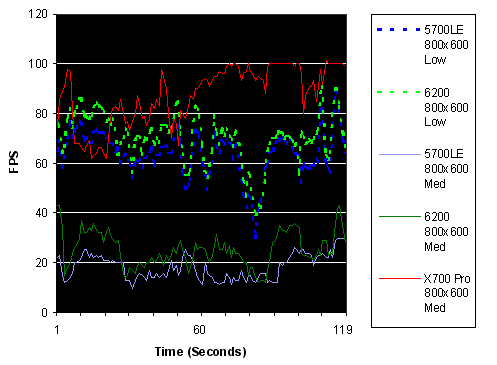Click the 119 label on time axis
Viewport: 497px width, 365px height.
click(x=343, y=330)
